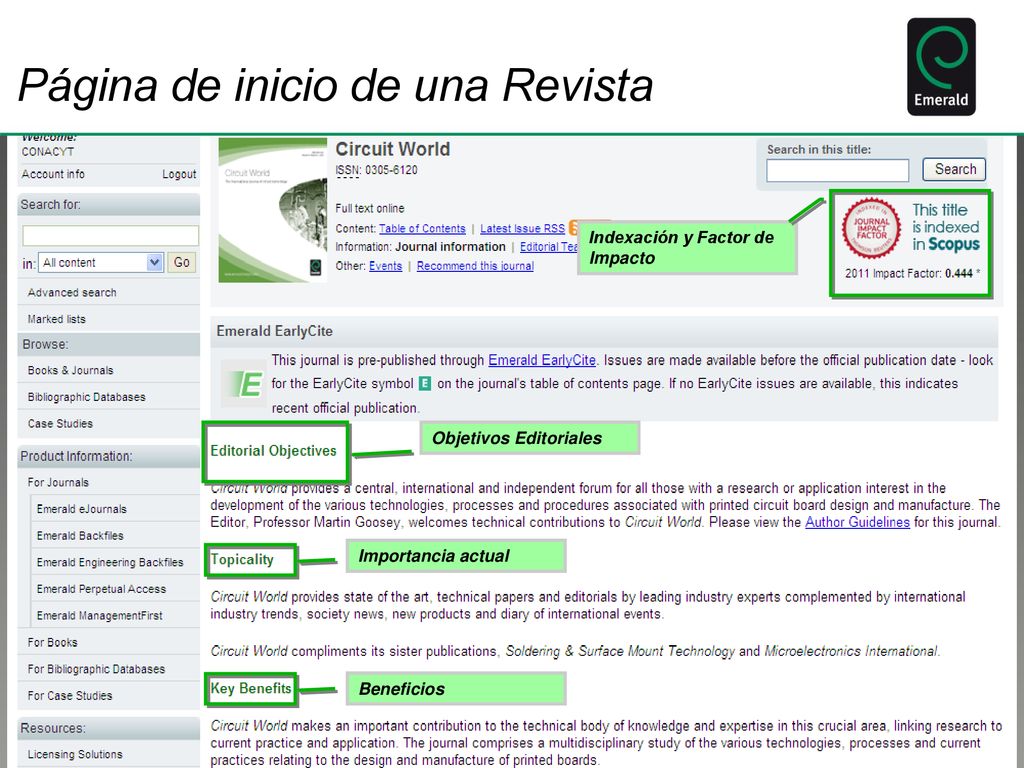Click the 'Browse:' sidebar header
The height and width of the screenshot is (768, 1024).
[x=45, y=344]
